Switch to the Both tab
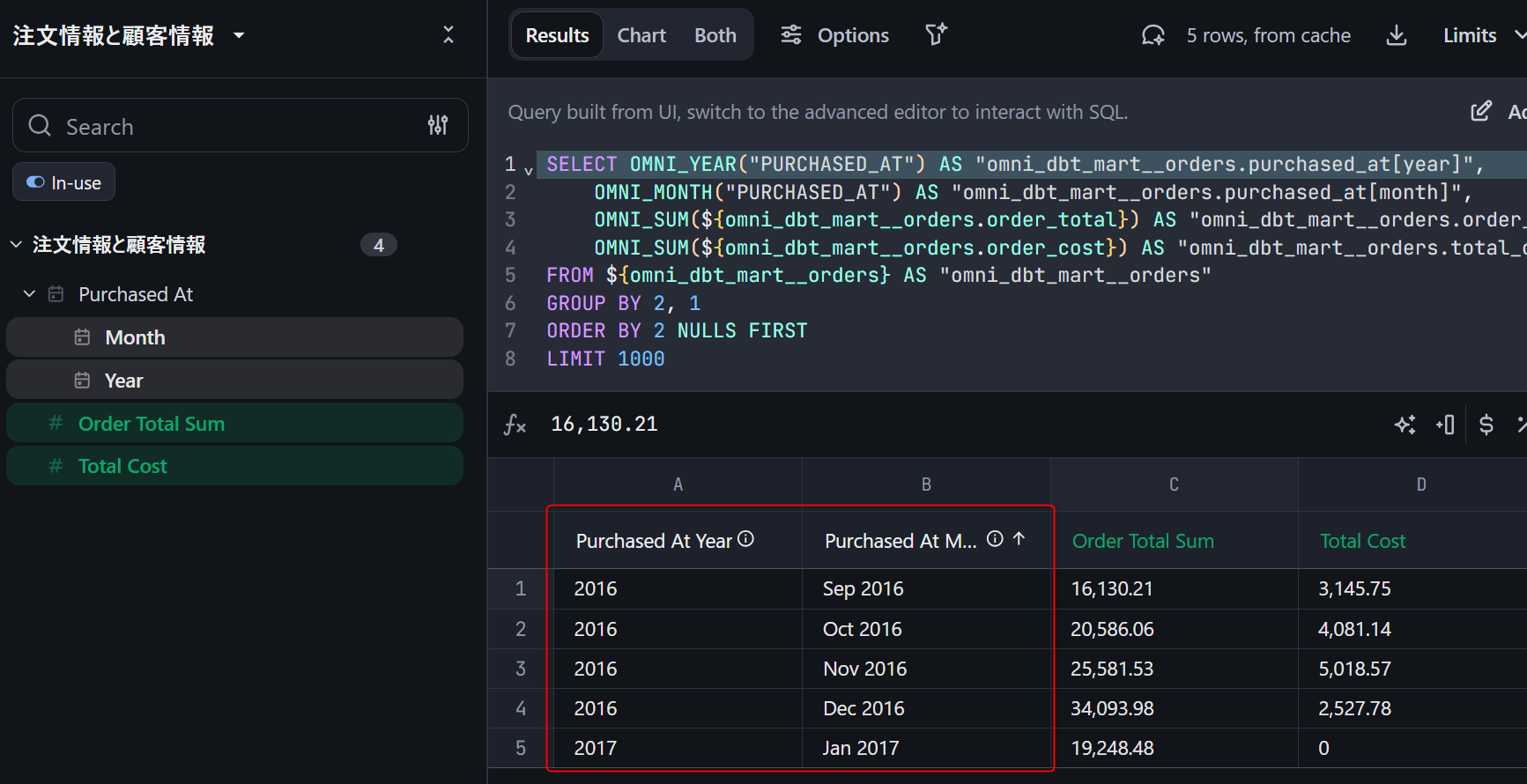 pyautogui.click(x=715, y=35)
